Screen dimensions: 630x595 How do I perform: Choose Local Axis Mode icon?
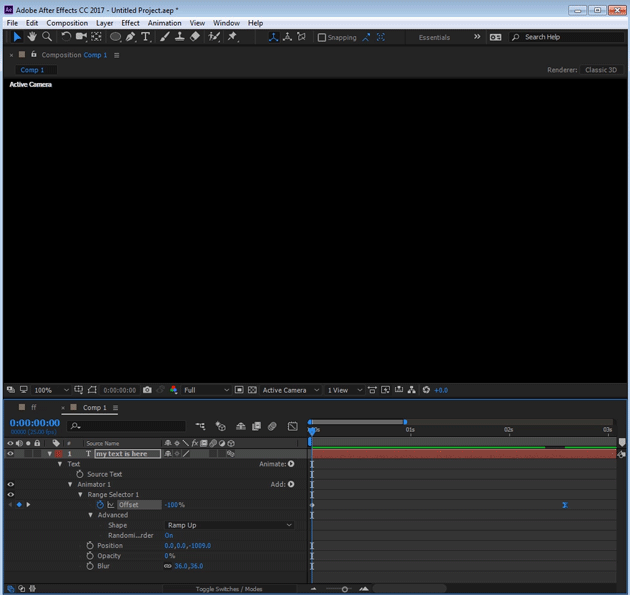274,37
